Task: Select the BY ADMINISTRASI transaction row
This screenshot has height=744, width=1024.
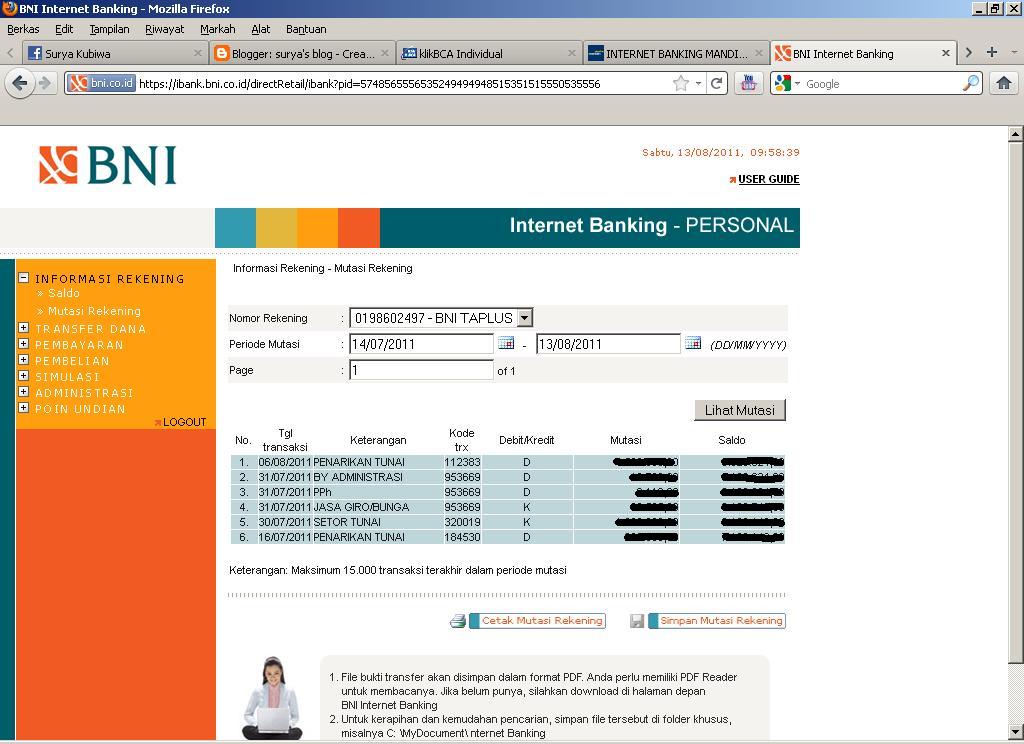Action: 507,477
